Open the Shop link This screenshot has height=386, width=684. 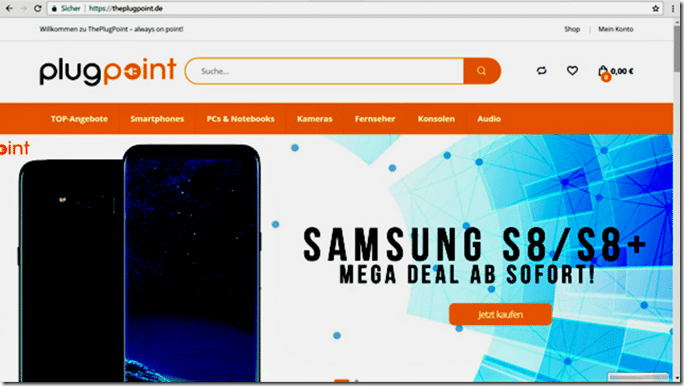coord(572,29)
